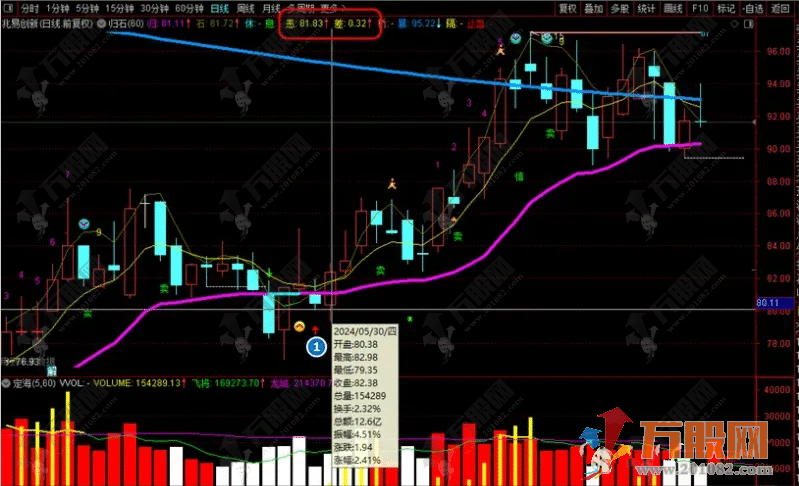
Task: Select the 15分钟 period tab
Action: pyautogui.click(x=120, y=9)
